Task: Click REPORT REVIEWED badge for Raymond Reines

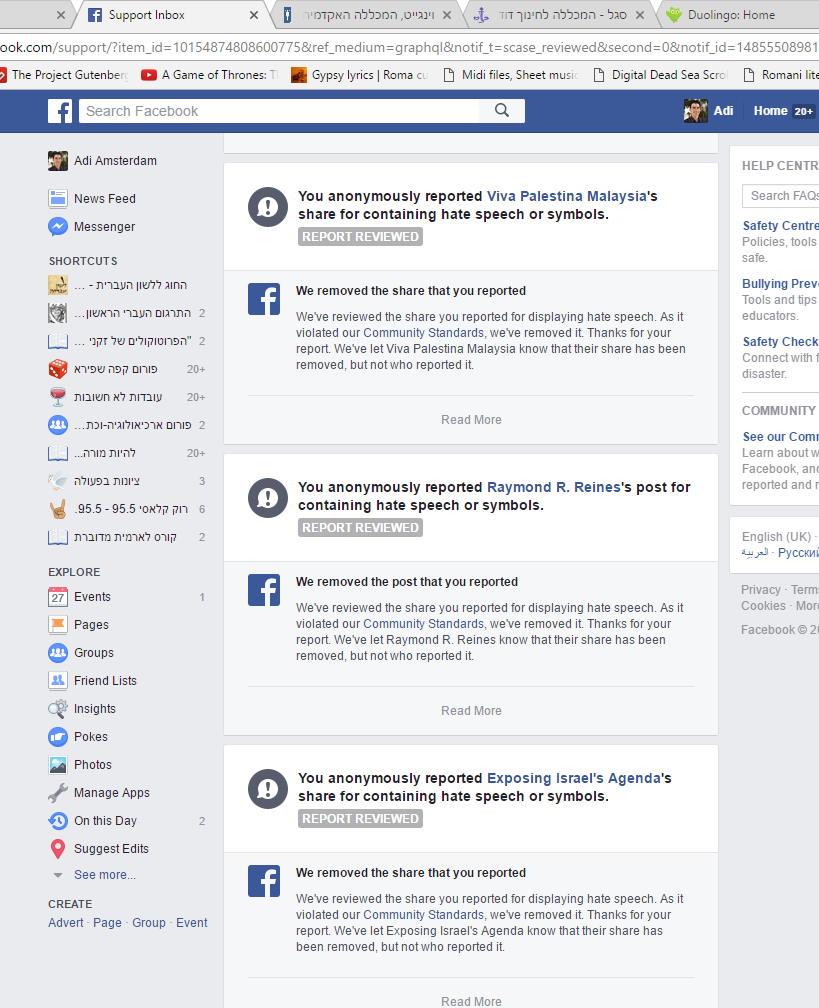Action: (360, 528)
